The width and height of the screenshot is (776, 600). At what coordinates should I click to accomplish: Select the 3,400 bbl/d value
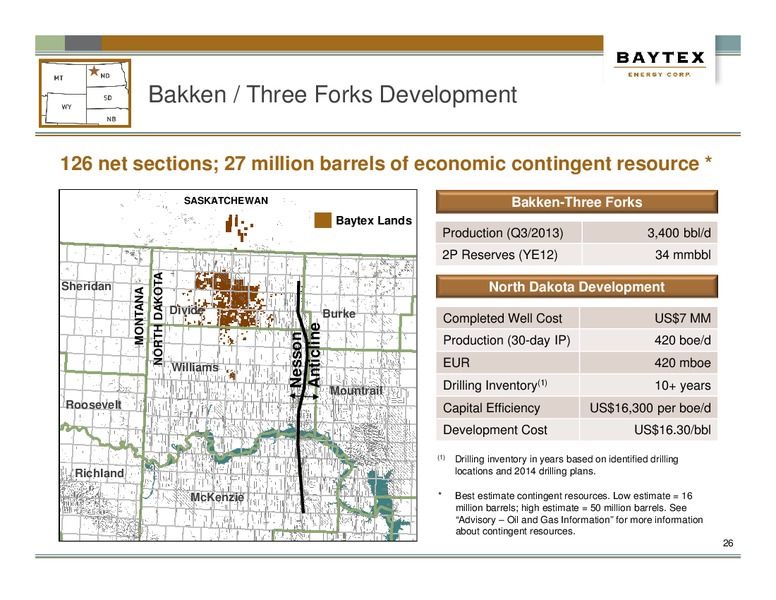tap(679, 233)
